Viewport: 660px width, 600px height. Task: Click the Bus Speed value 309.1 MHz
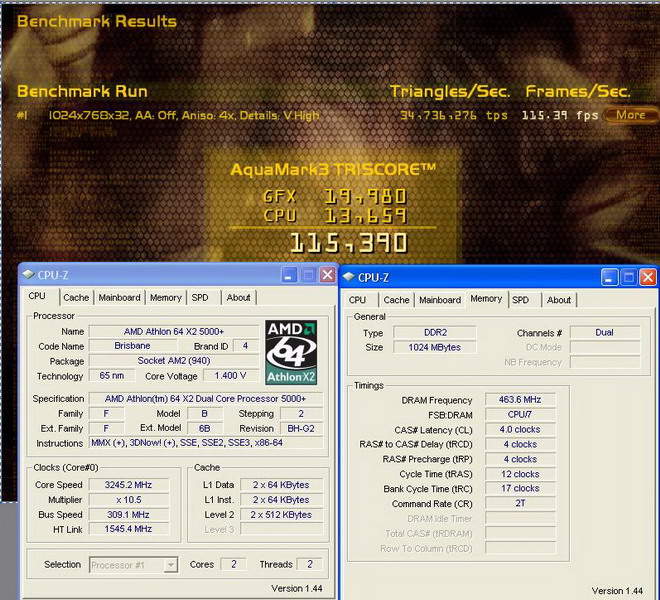(128, 515)
